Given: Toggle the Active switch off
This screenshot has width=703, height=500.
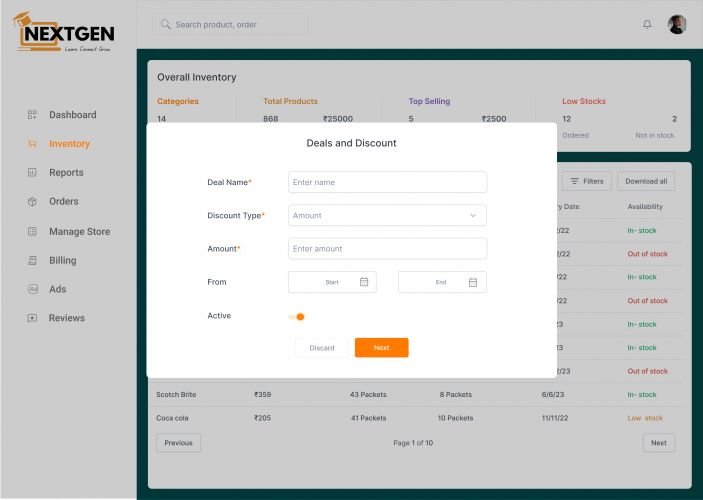Looking at the screenshot, I should pyautogui.click(x=296, y=317).
